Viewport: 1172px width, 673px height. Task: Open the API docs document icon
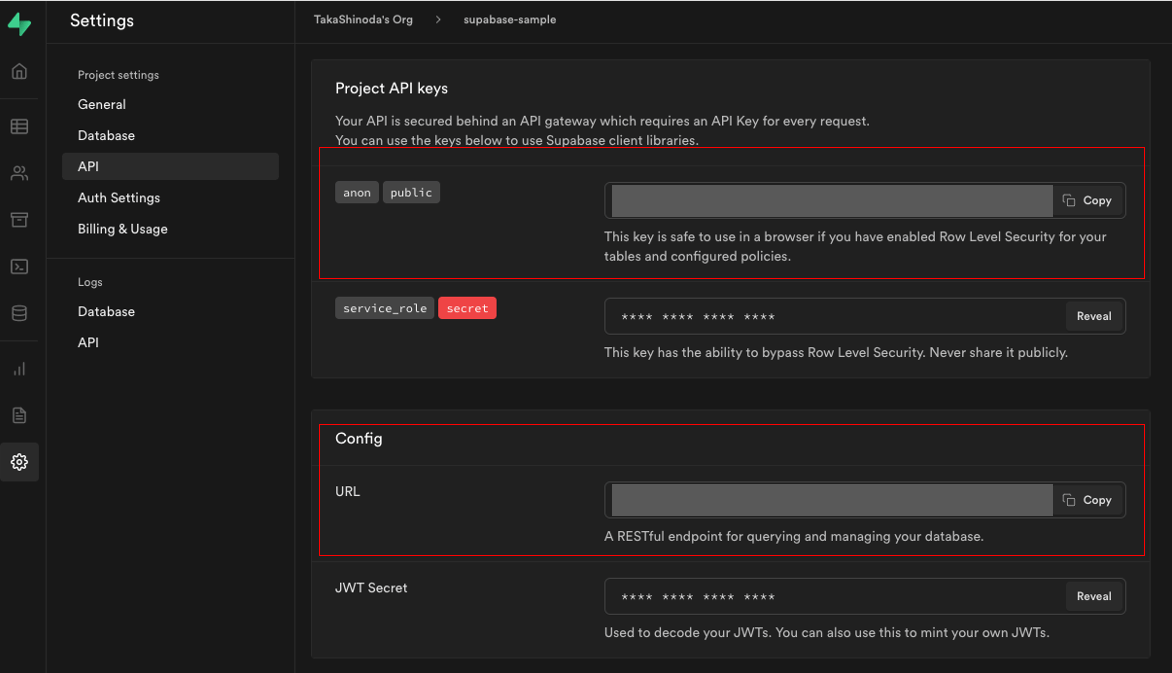[19, 416]
